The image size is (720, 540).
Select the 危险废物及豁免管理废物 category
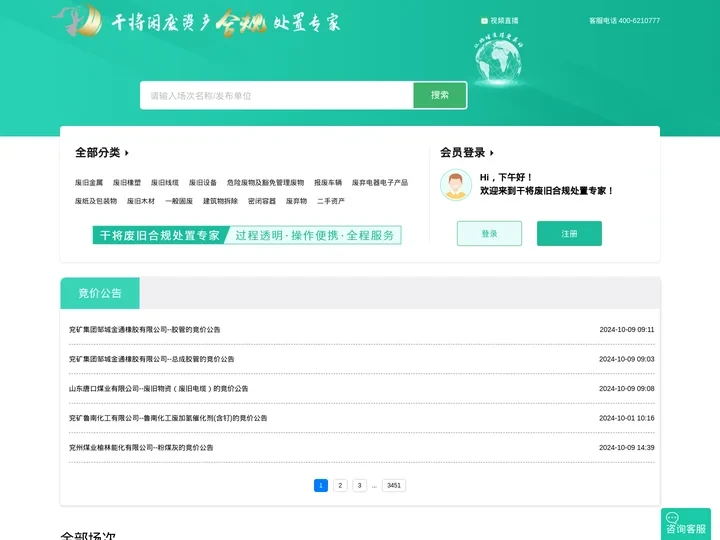tap(265, 183)
